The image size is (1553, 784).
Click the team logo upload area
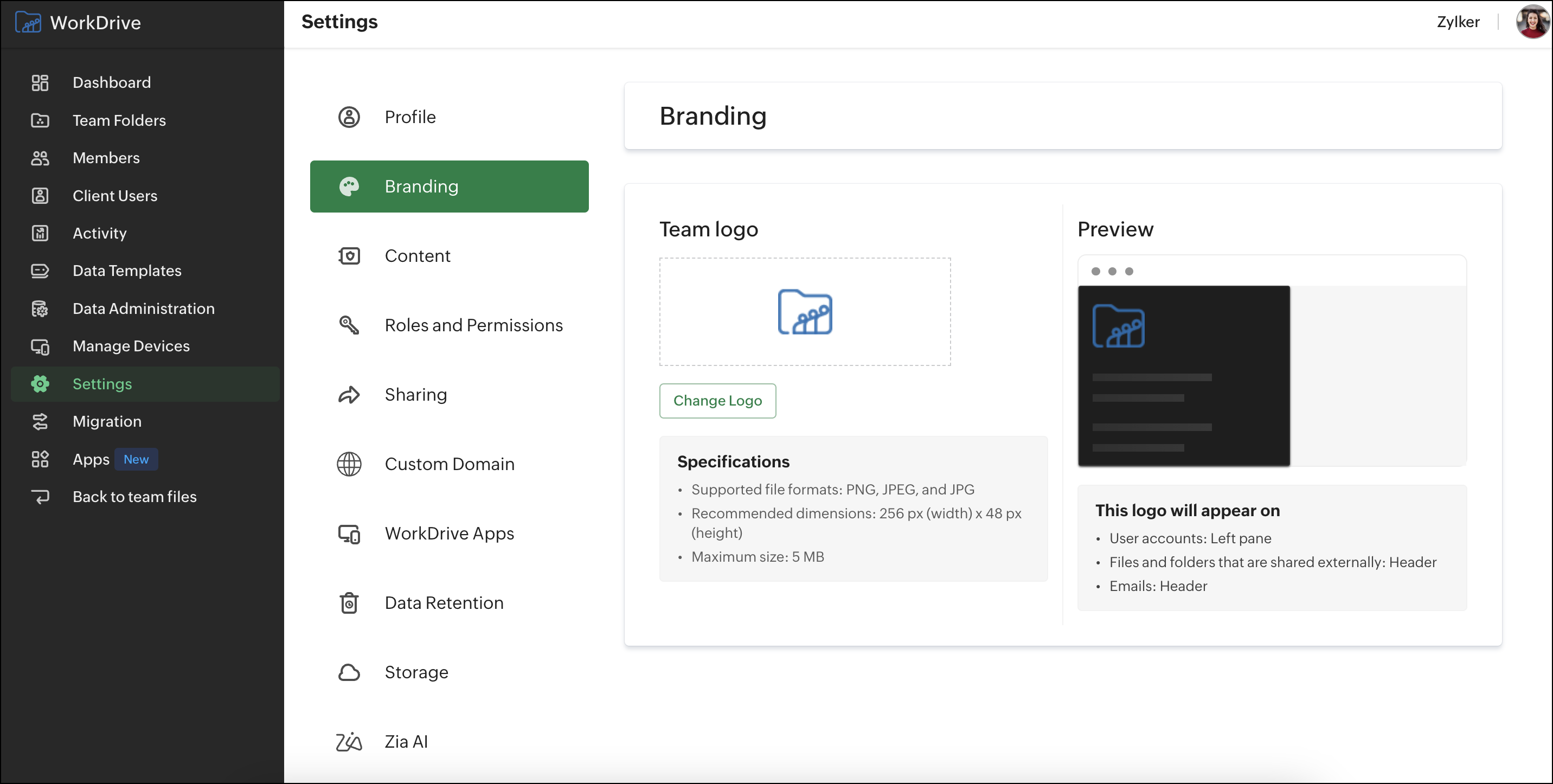[805, 312]
